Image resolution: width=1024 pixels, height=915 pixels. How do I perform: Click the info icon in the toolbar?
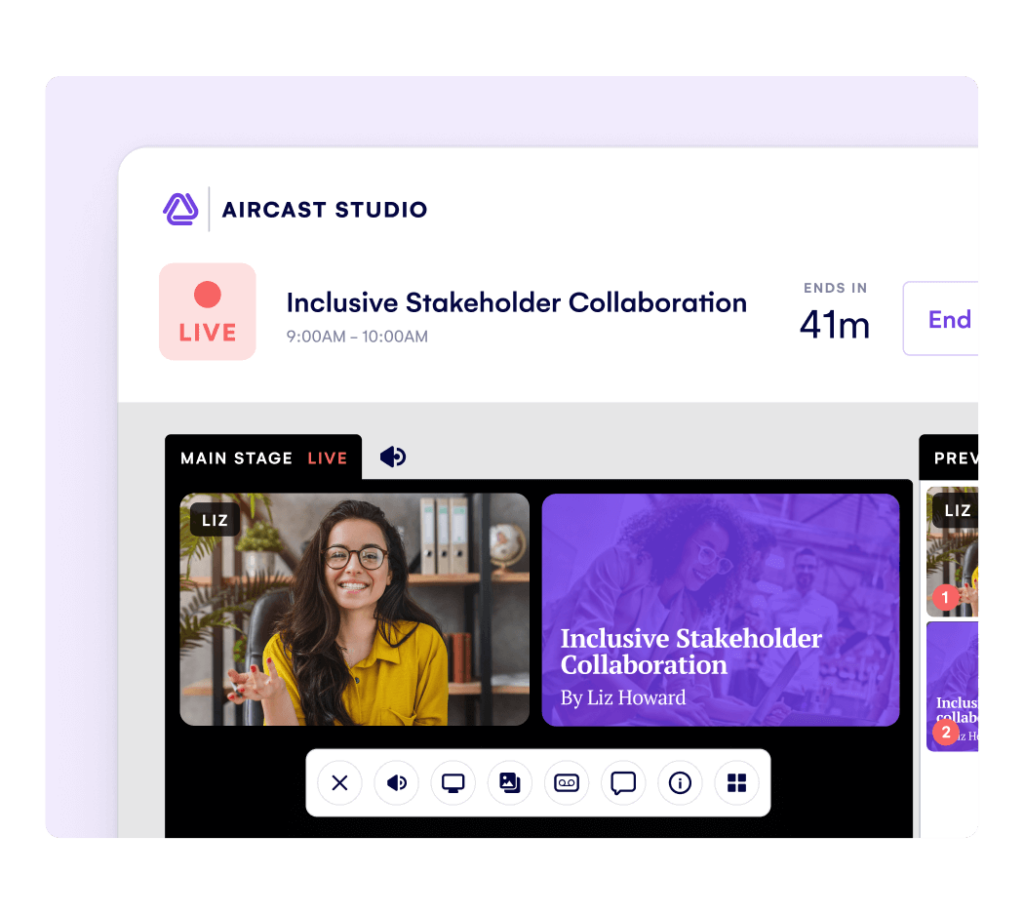point(680,783)
